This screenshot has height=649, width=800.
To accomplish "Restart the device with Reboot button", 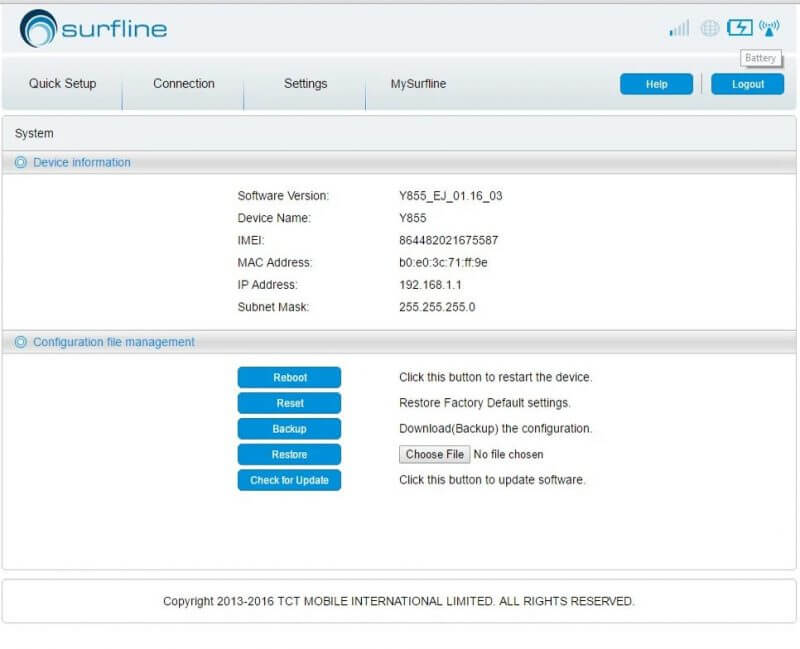I will pos(289,378).
